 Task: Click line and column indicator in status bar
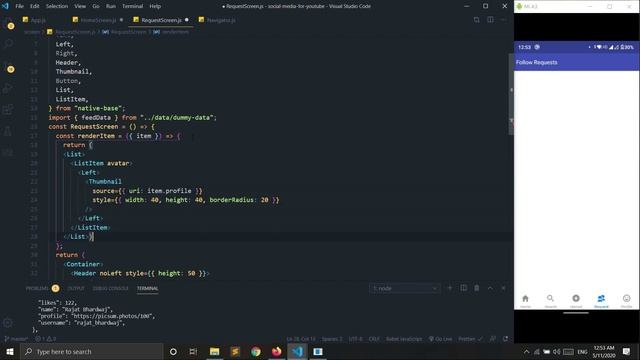(x=301, y=339)
